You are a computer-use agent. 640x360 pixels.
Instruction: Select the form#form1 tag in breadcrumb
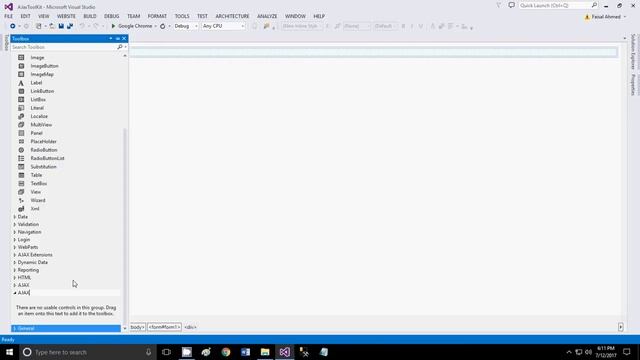pyautogui.click(x=164, y=327)
